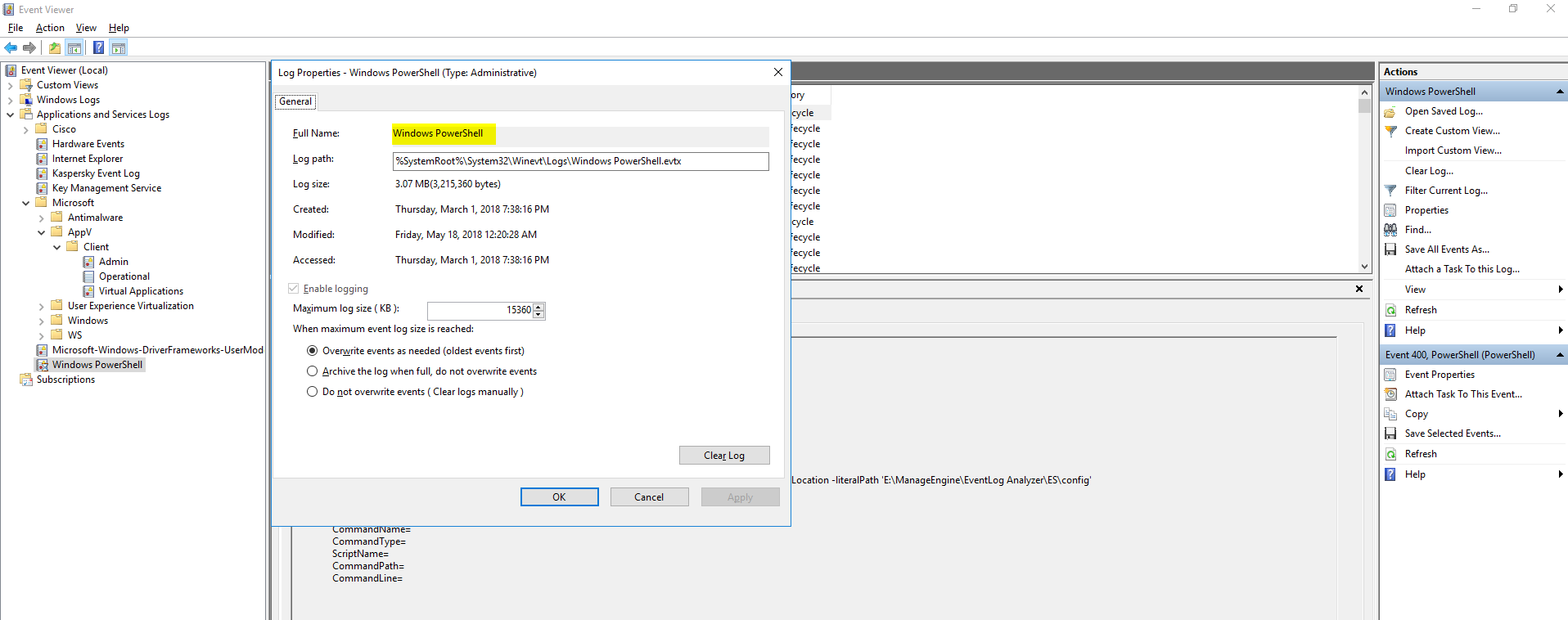Click the Filter Current Log funnel icon
The image size is (1568, 620).
coord(1390,191)
